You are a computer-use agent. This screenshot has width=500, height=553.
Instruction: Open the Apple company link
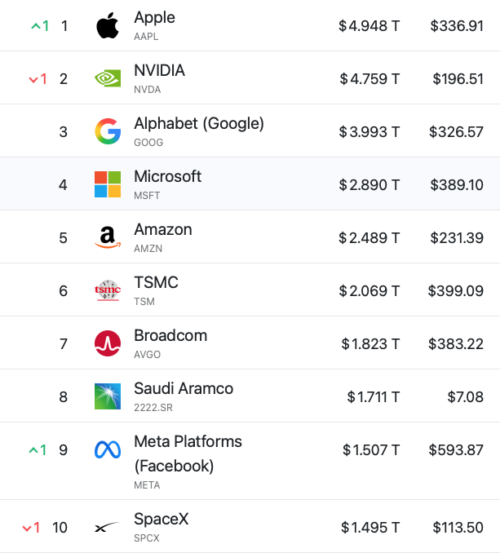coord(154,18)
